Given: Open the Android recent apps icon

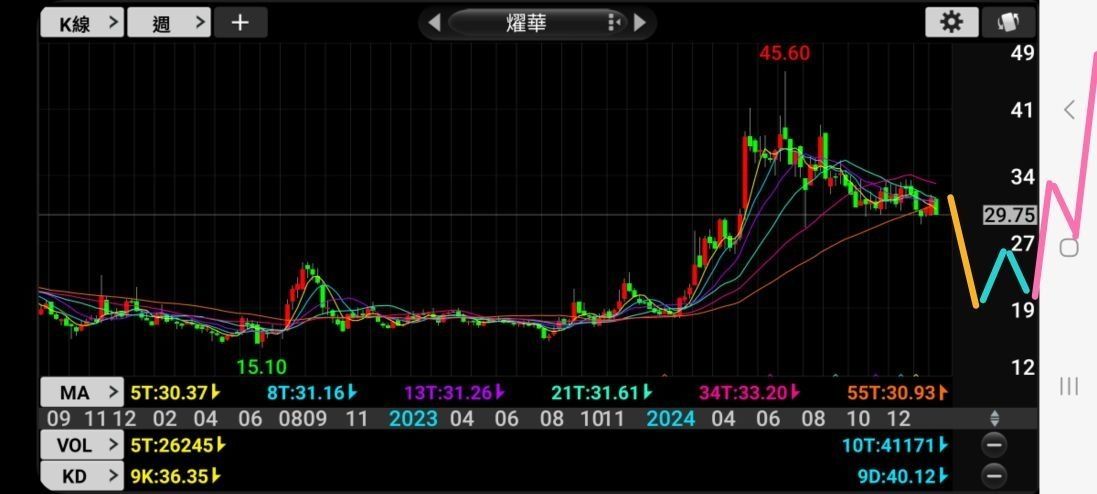Looking at the screenshot, I should pos(1068,386).
